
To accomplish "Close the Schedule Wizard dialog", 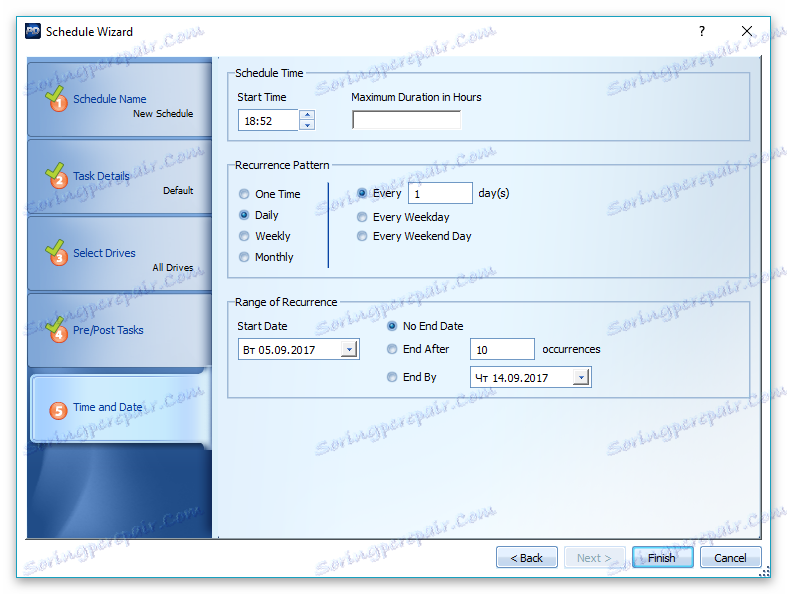I will click(x=747, y=31).
